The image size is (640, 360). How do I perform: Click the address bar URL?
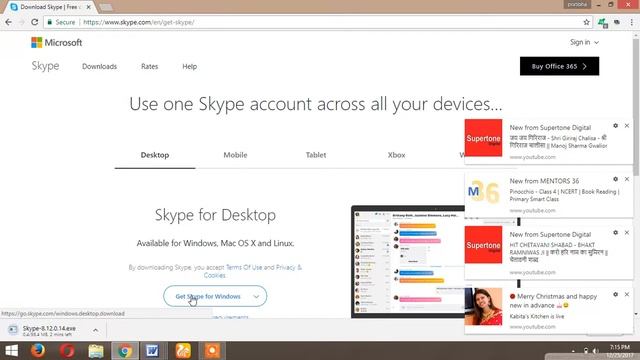click(x=139, y=22)
